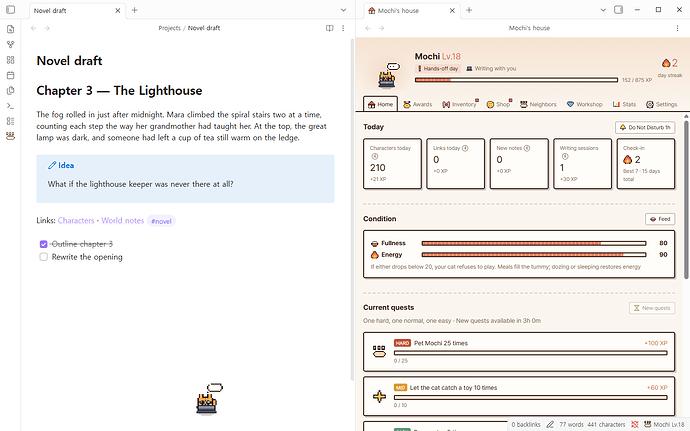Viewport: 690px width, 431px height.
Task: Open the Pet Mochi 25 times quest card
Action: pyautogui.click(x=519, y=352)
